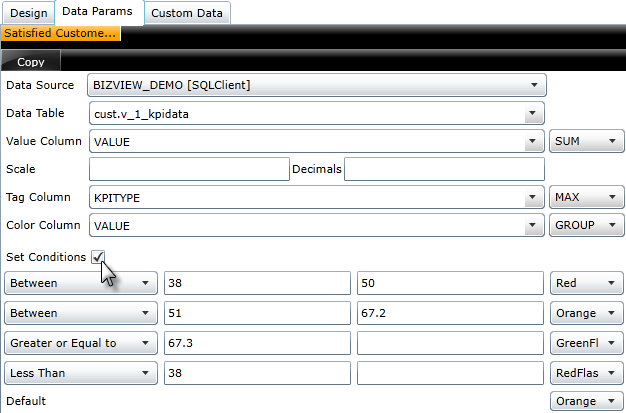Open the Orange color dropdown in the 51 to 67.2 row
The width and height of the screenshot is (626, 413).
pyautogui.click(x=586, y=313)
